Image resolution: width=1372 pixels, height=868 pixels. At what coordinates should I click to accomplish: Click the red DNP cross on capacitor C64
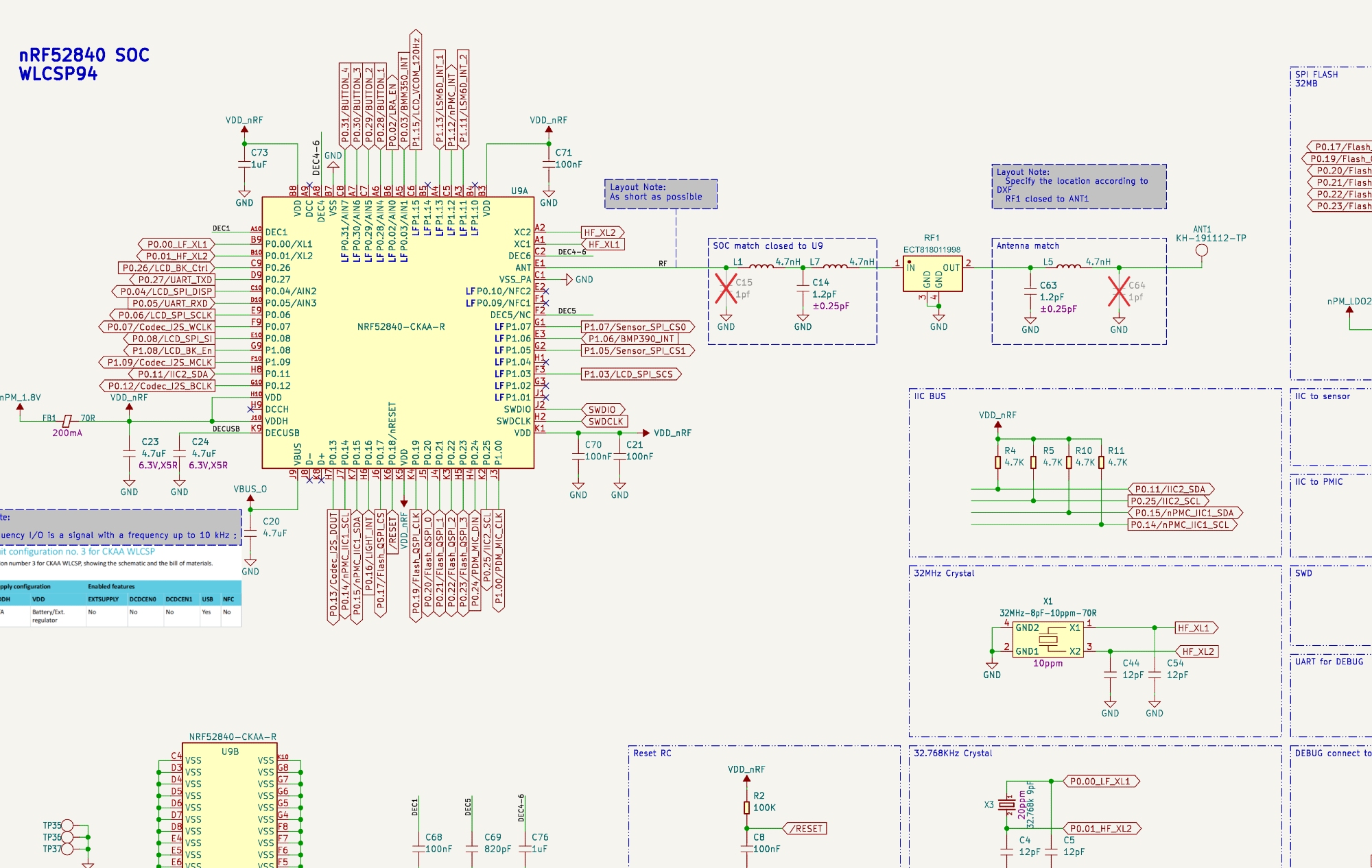[1119, 291]
